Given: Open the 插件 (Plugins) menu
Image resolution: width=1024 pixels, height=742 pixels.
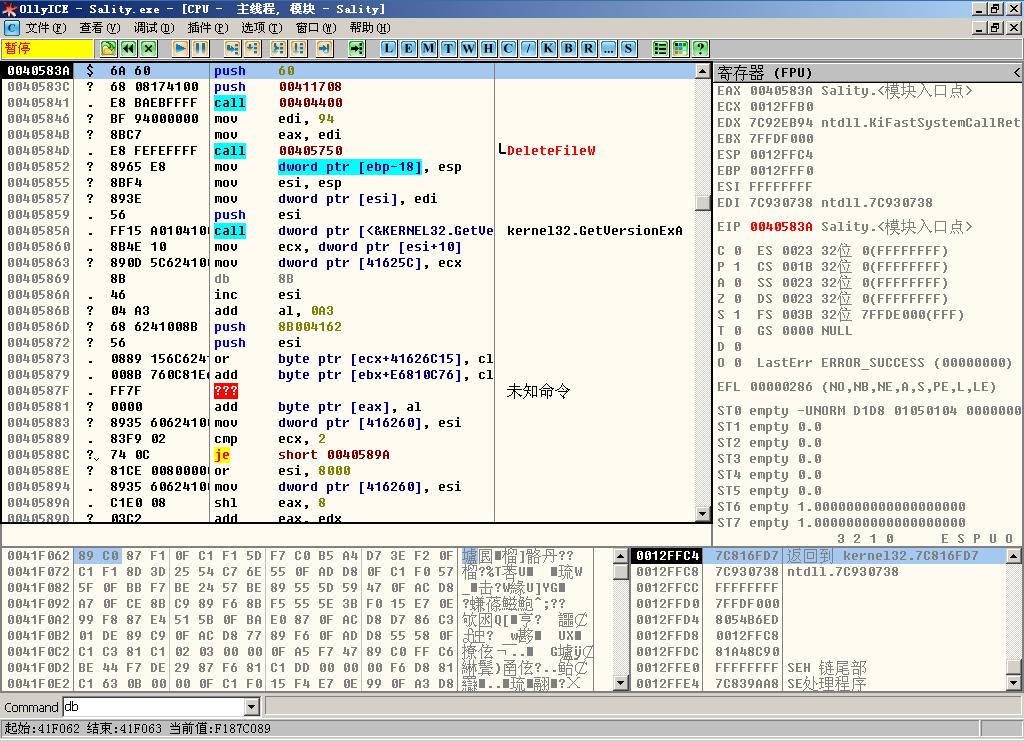Looking at the screenshot, I should point(207,28).
